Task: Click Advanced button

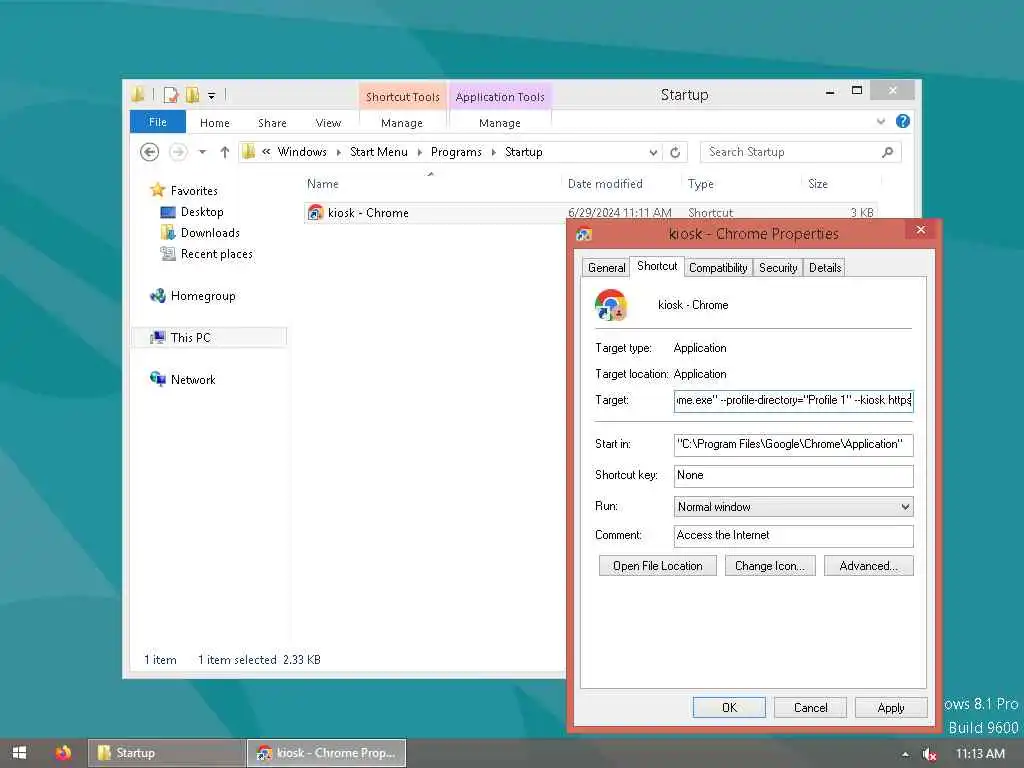Action: point(869,566)
